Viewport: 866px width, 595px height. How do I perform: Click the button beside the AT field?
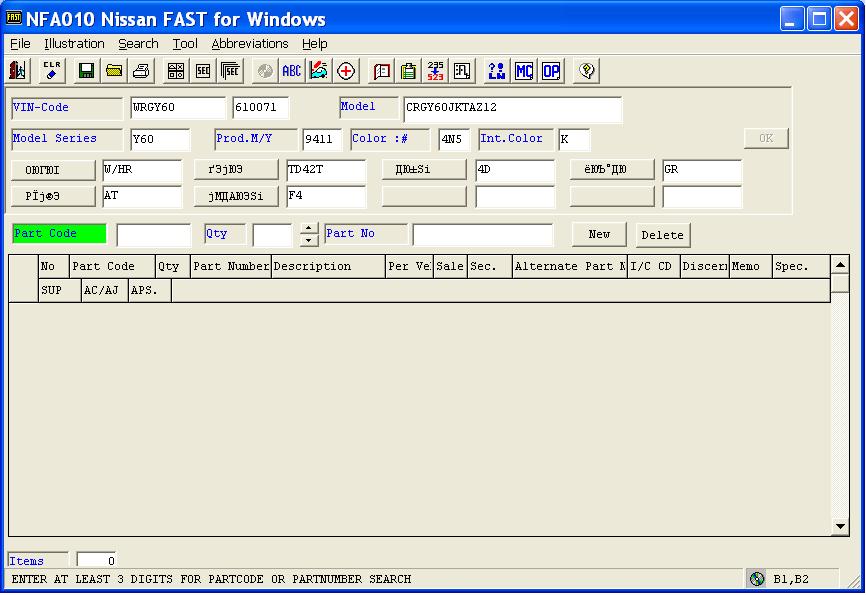coord(53,196)
